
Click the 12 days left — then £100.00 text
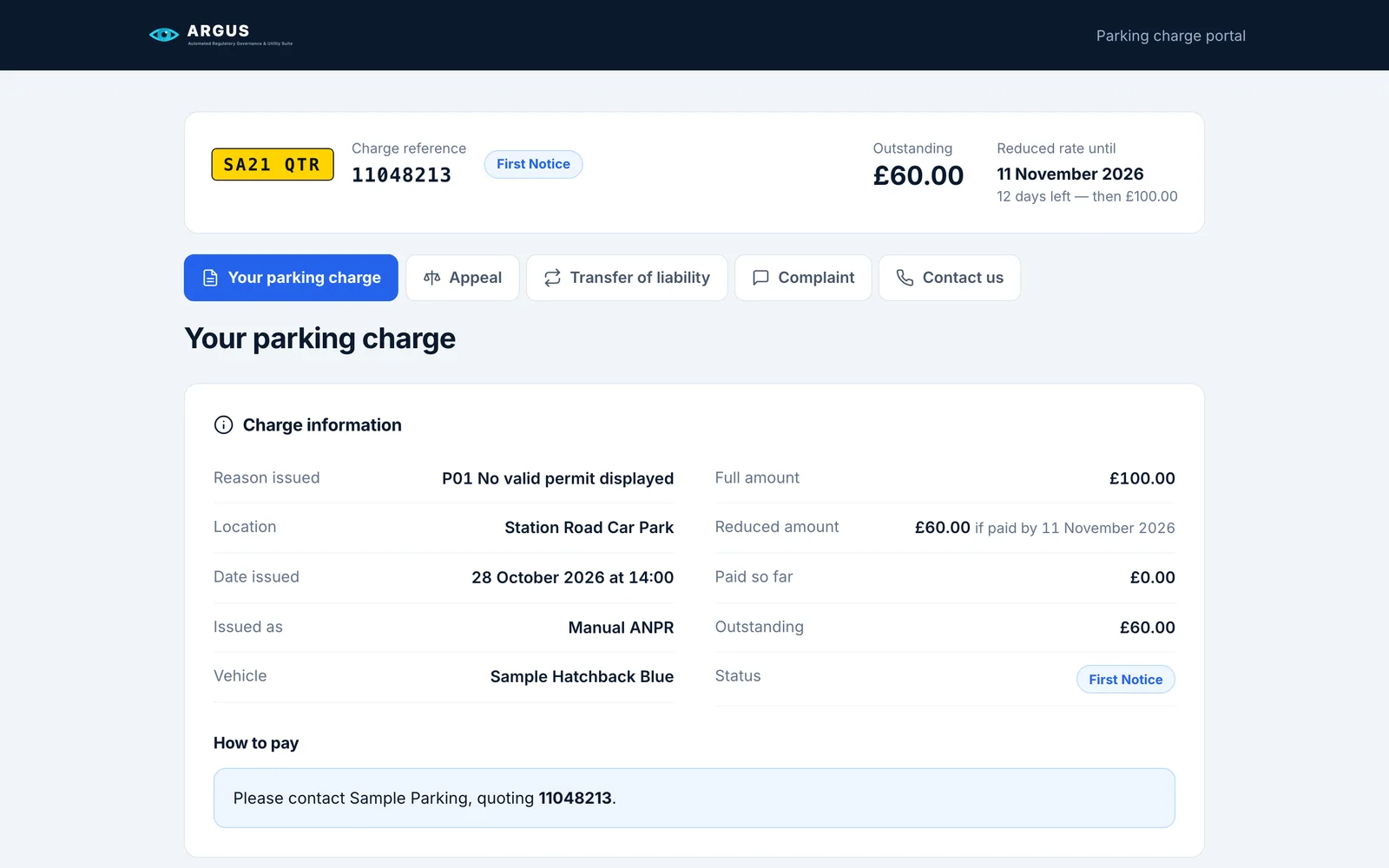1087,196
